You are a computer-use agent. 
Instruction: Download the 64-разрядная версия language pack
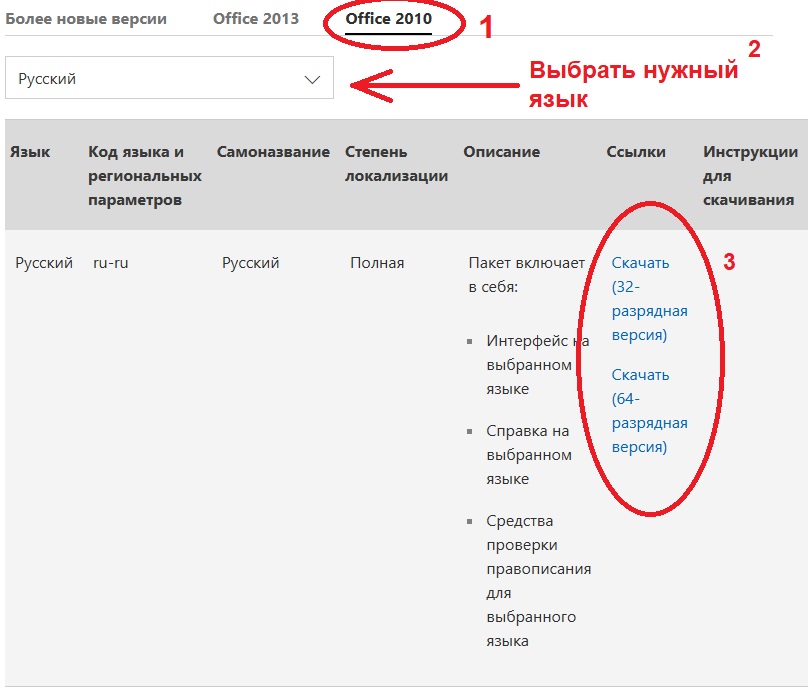click(x=649, y=411)
